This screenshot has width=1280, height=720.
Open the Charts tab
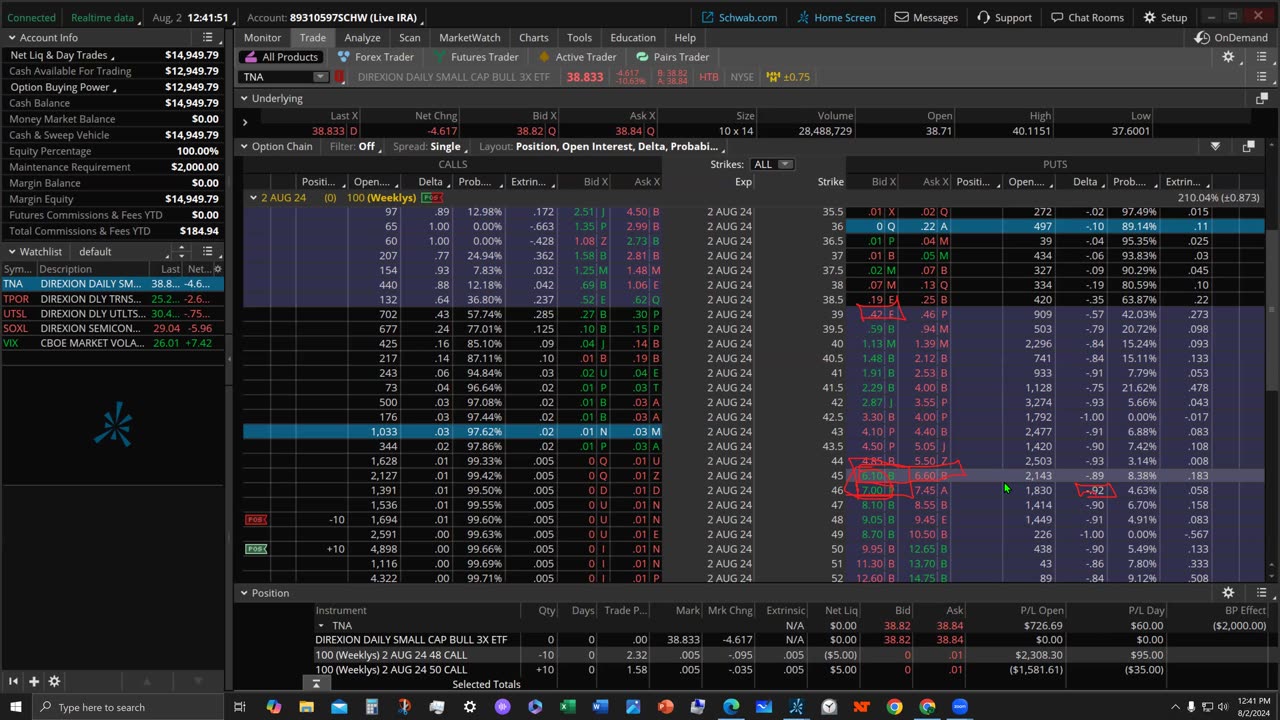533,37
